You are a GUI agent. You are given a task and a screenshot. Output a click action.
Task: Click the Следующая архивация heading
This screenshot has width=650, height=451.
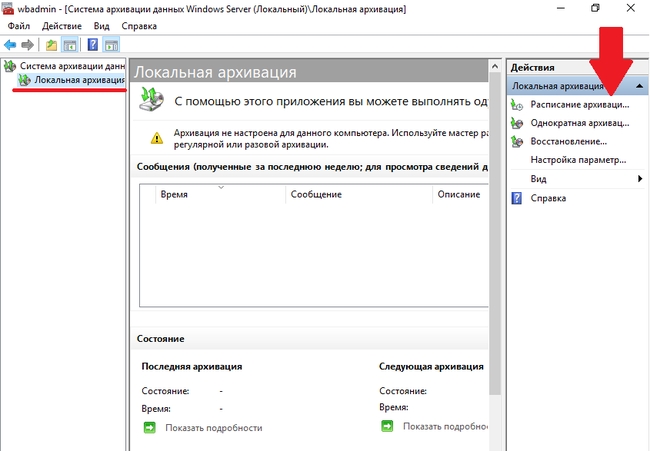coord(431,366)
